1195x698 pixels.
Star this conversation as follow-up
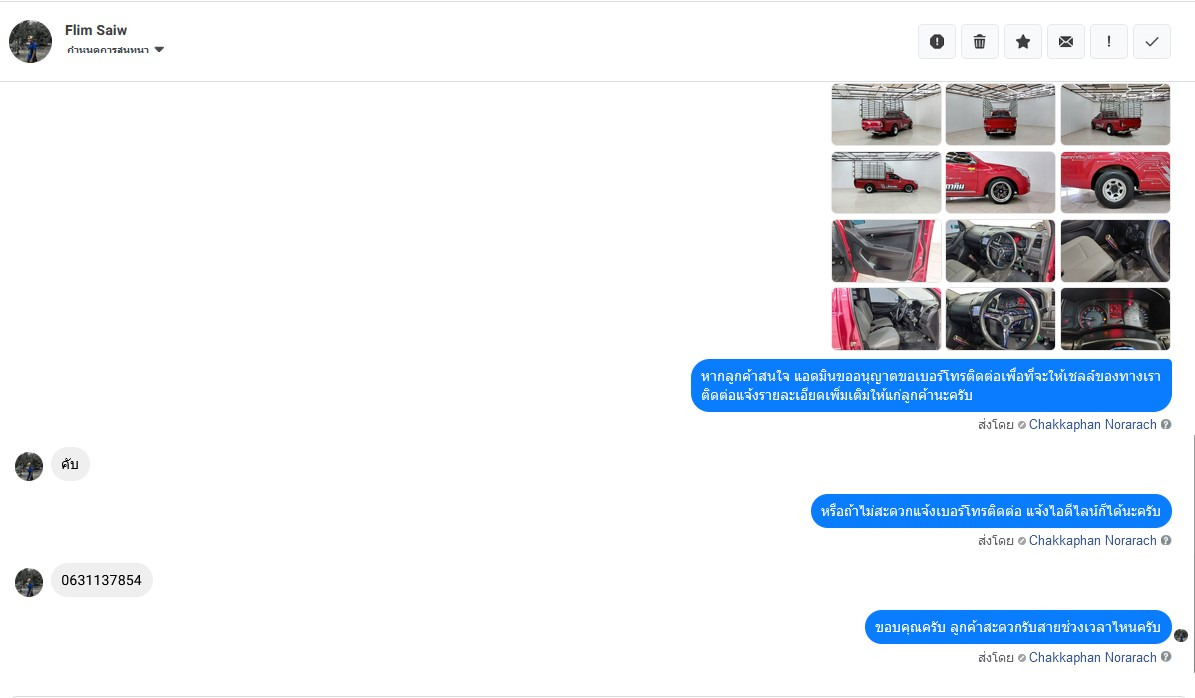(x=1023, y=42)
